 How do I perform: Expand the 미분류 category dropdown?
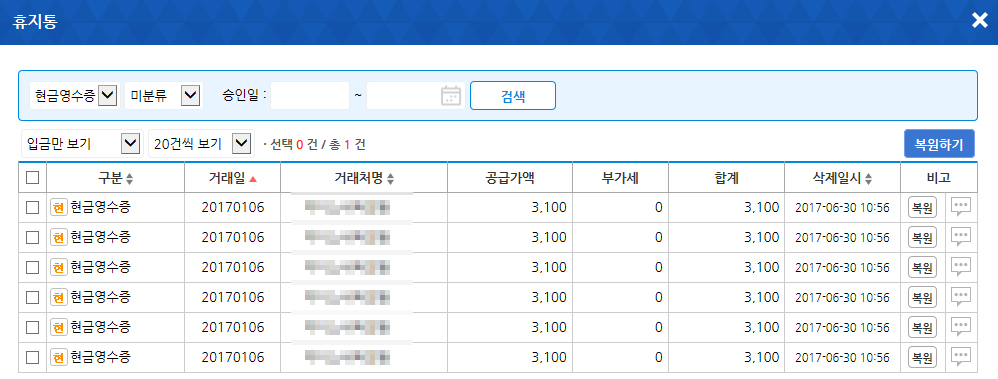click(164, 96)
